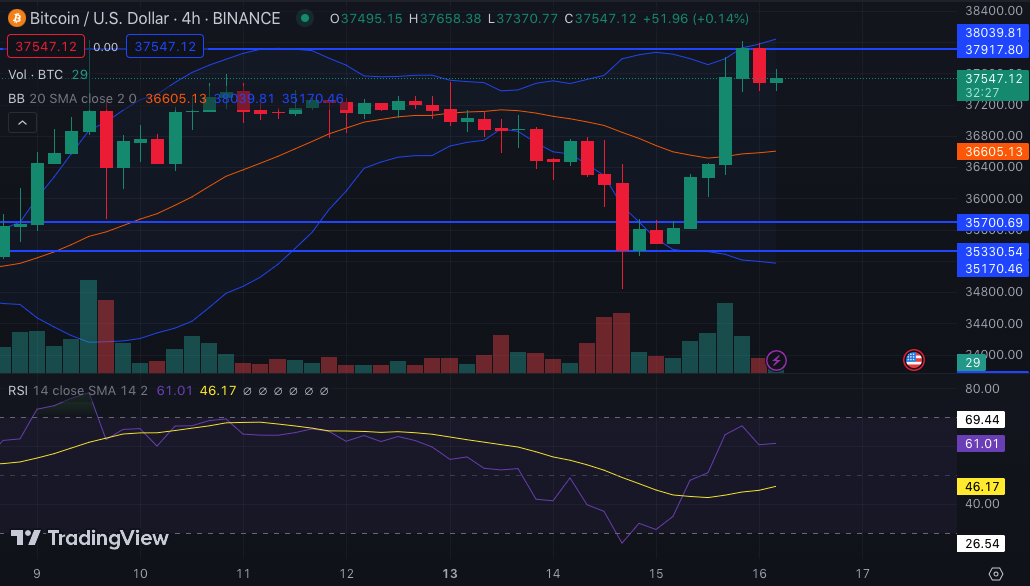Click the 35700.69 support line price label

(993, 223)
